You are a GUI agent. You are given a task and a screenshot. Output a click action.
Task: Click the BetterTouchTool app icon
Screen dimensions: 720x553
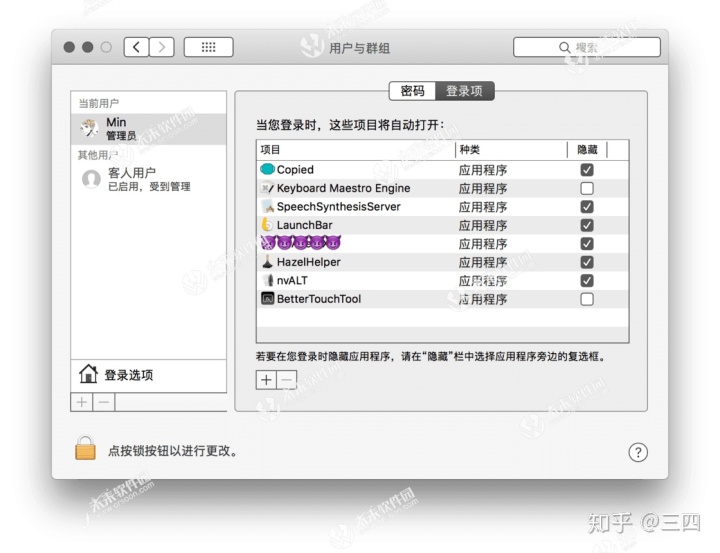267,299
